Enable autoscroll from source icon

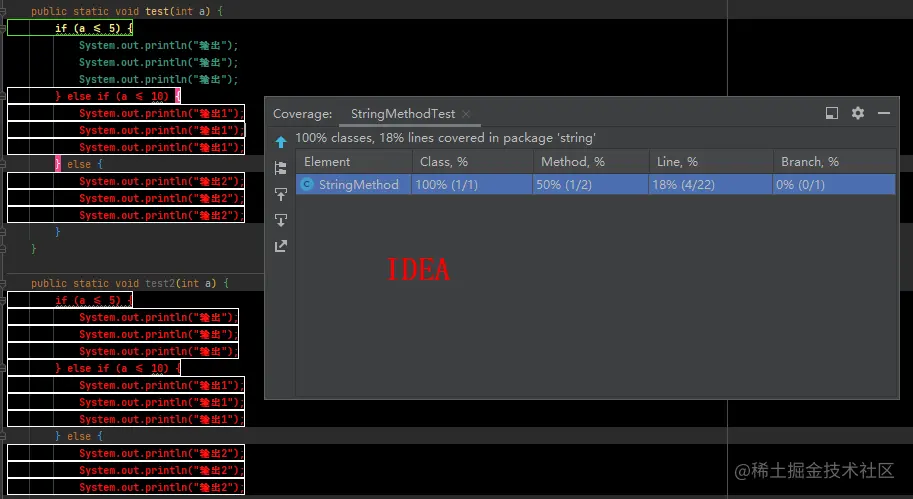coord(281,220)
